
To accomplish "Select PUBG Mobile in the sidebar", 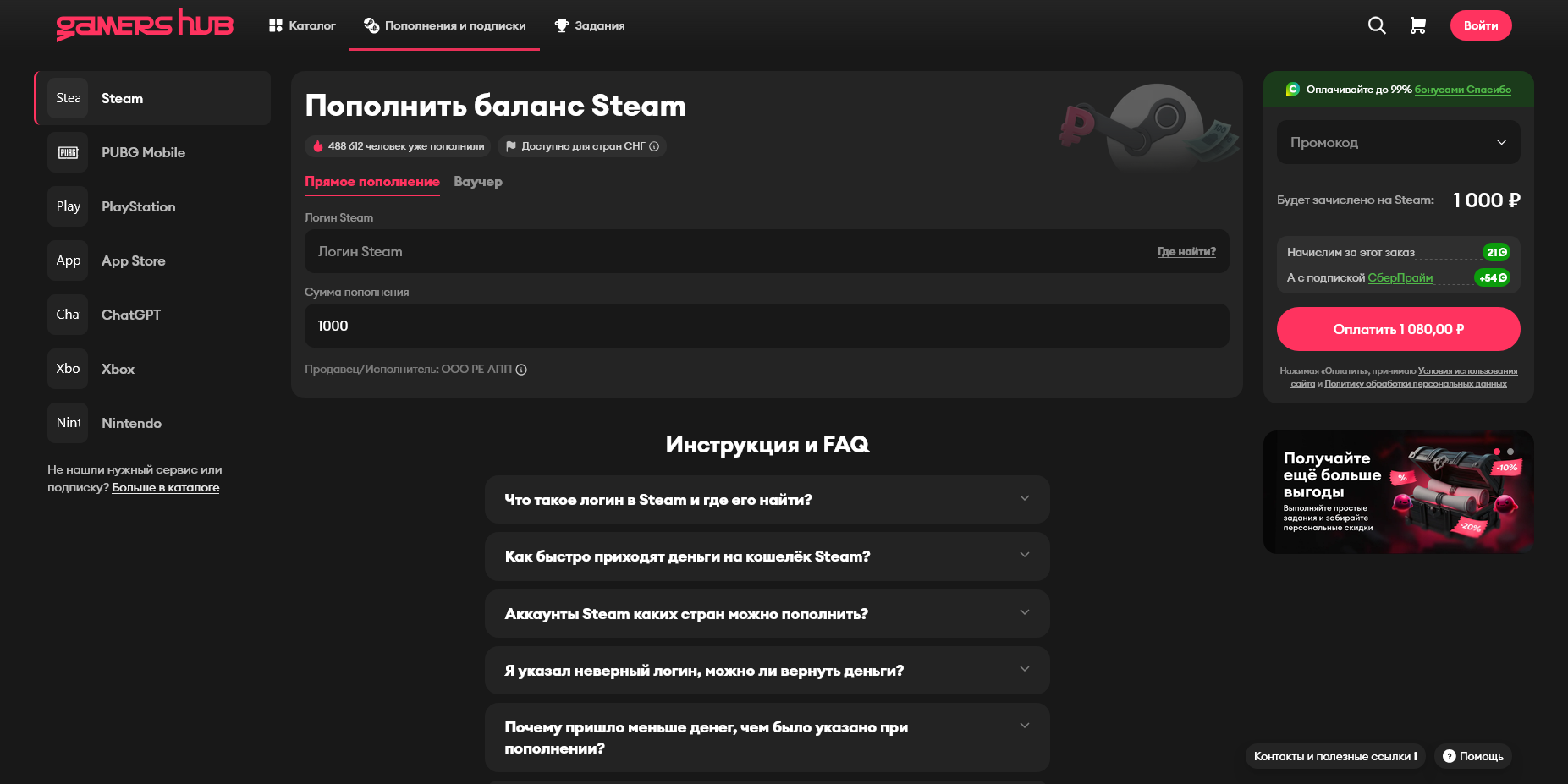I will tap(152, 152).
